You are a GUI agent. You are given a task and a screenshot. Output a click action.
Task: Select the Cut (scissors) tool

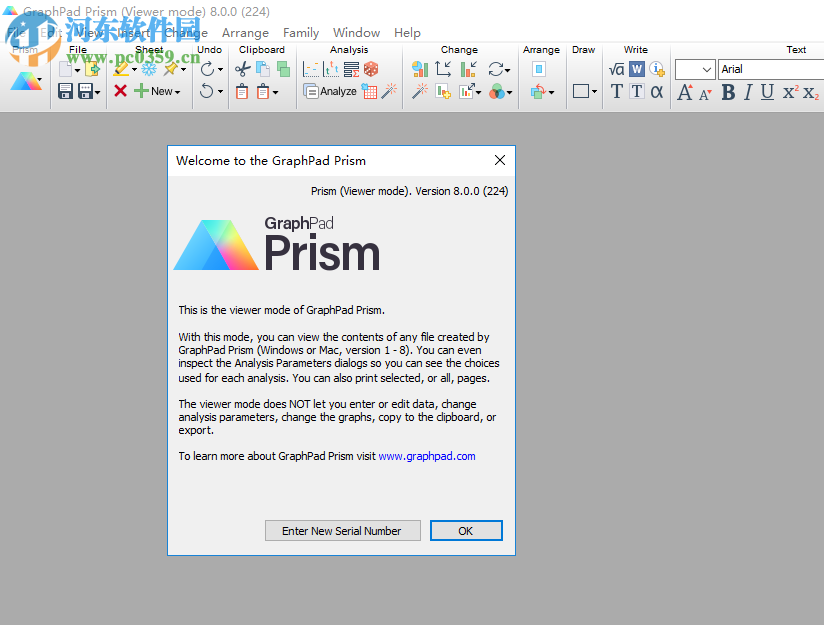coord(243,69)
